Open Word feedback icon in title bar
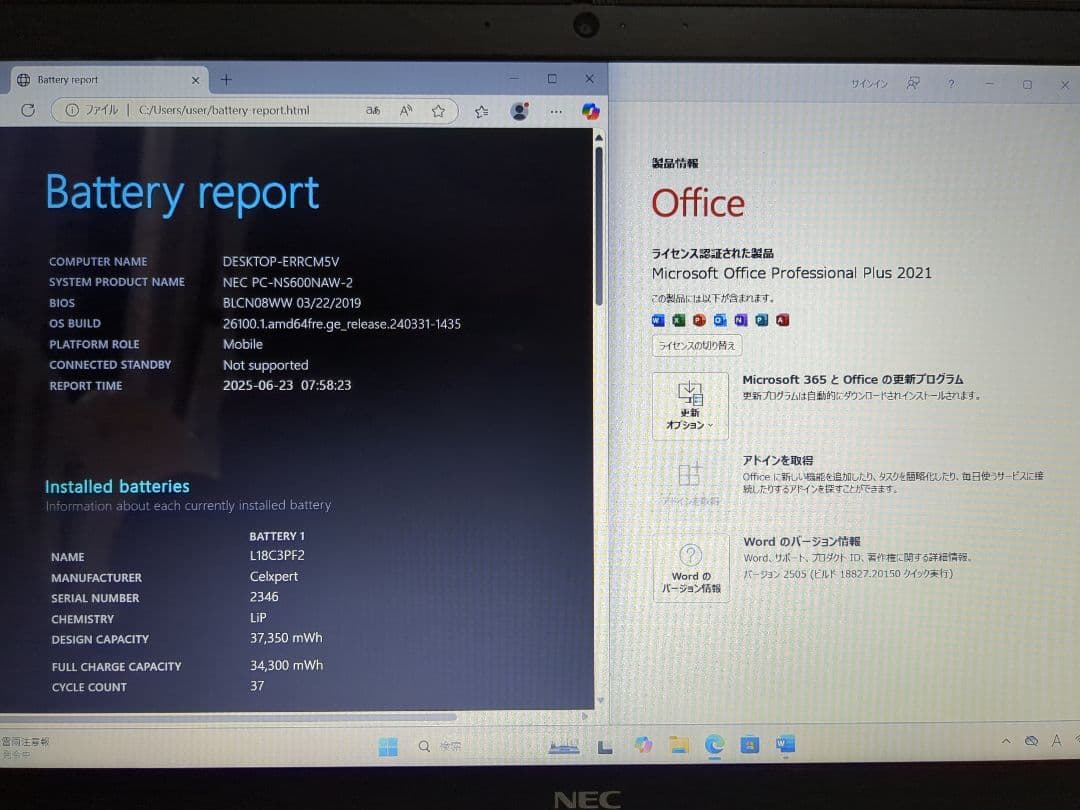 pos(913,84)
